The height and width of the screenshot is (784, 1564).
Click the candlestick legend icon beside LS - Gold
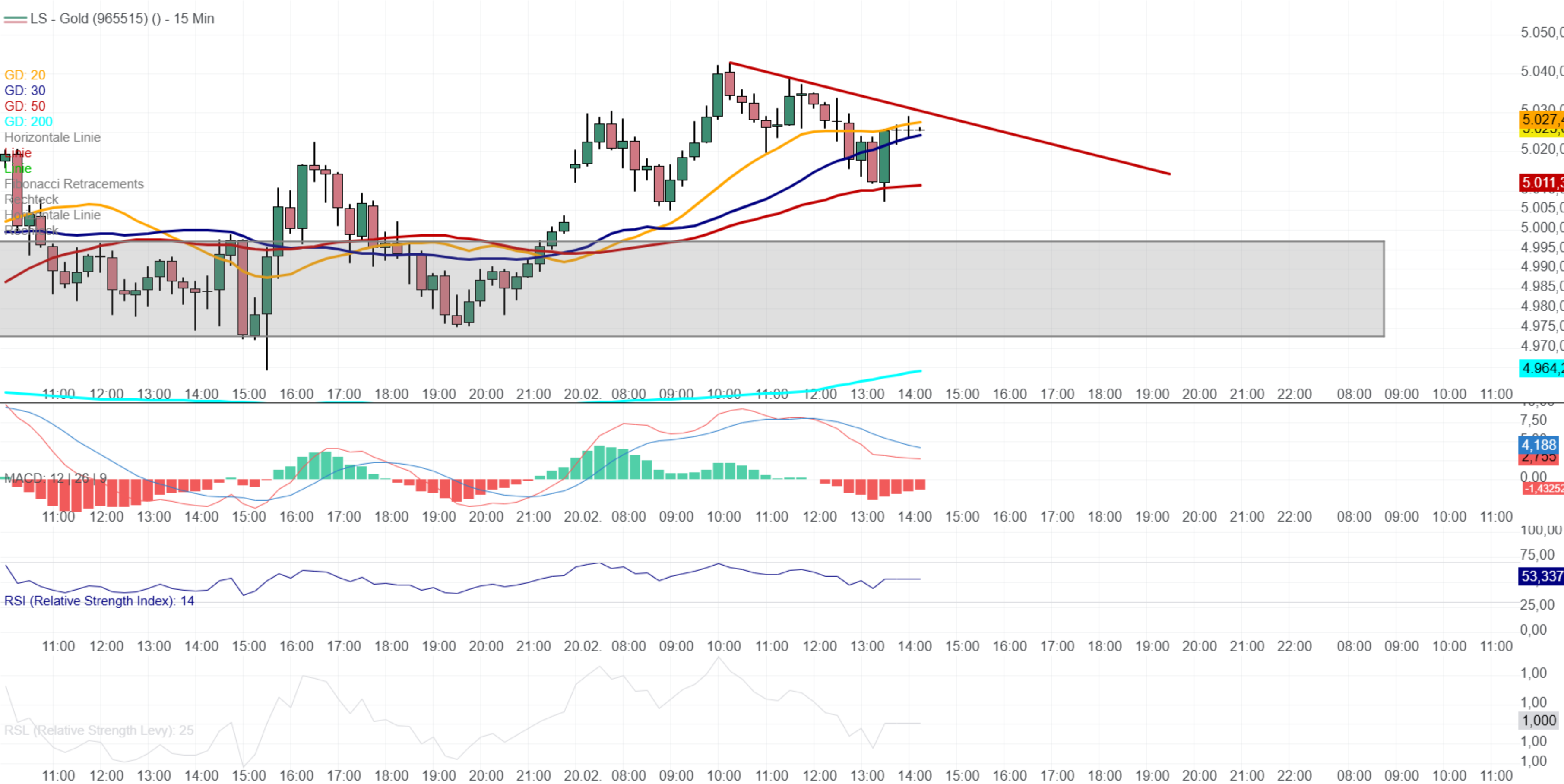[x=15, y=19]
